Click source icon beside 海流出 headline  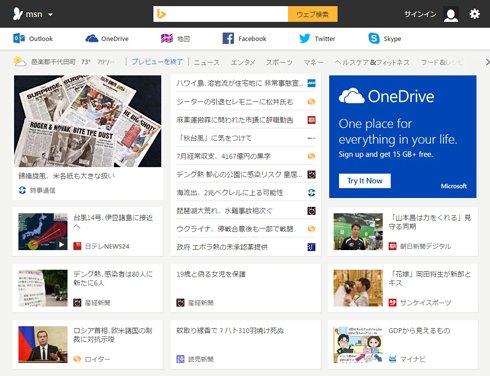click(x=311, y=193)
